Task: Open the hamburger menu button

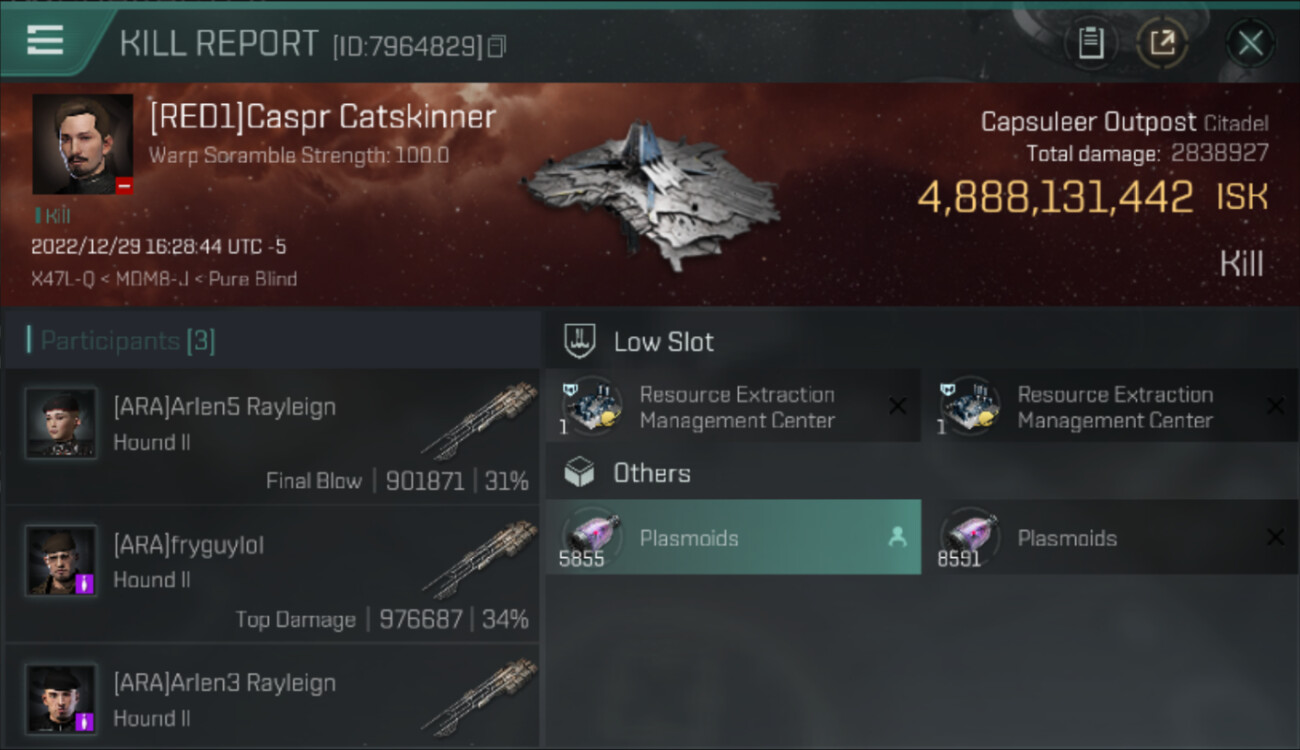Action: (x=45, y=41)
